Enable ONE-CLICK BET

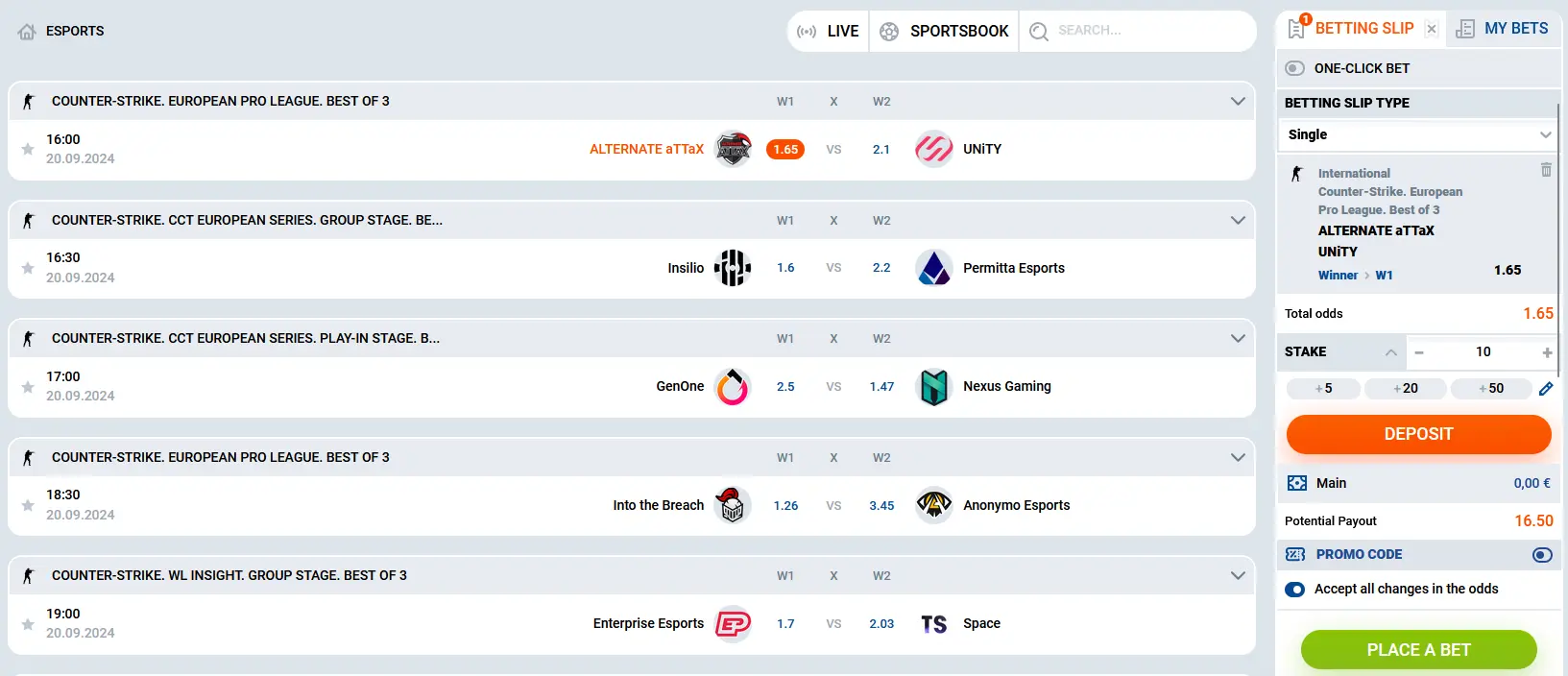pos(1295,67)
